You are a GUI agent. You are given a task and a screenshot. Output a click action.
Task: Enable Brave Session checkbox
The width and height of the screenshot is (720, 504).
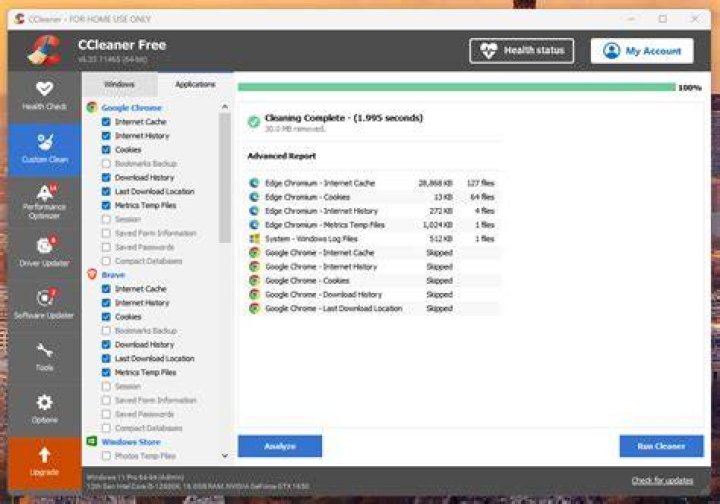pyautogui.click(x=106, y=386)
